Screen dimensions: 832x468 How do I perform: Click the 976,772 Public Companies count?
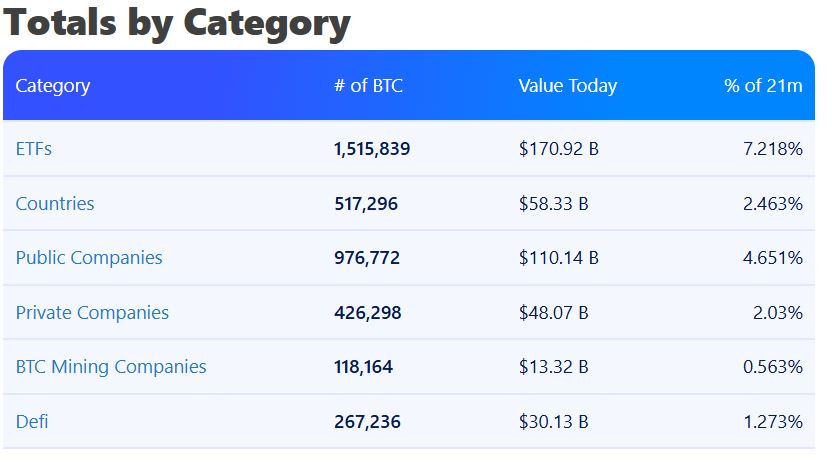(x=367, y=258)
